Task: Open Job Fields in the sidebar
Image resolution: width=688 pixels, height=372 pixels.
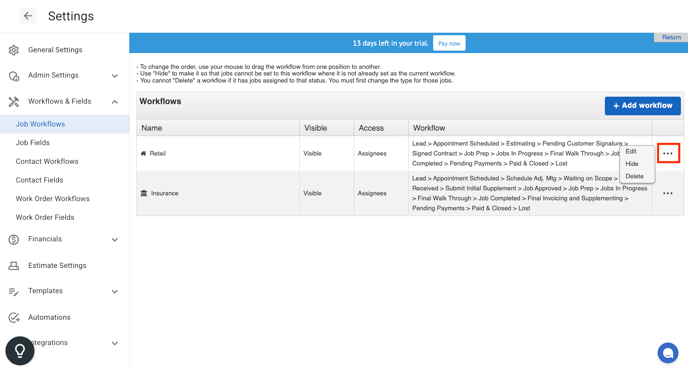Action: (33, 143)
